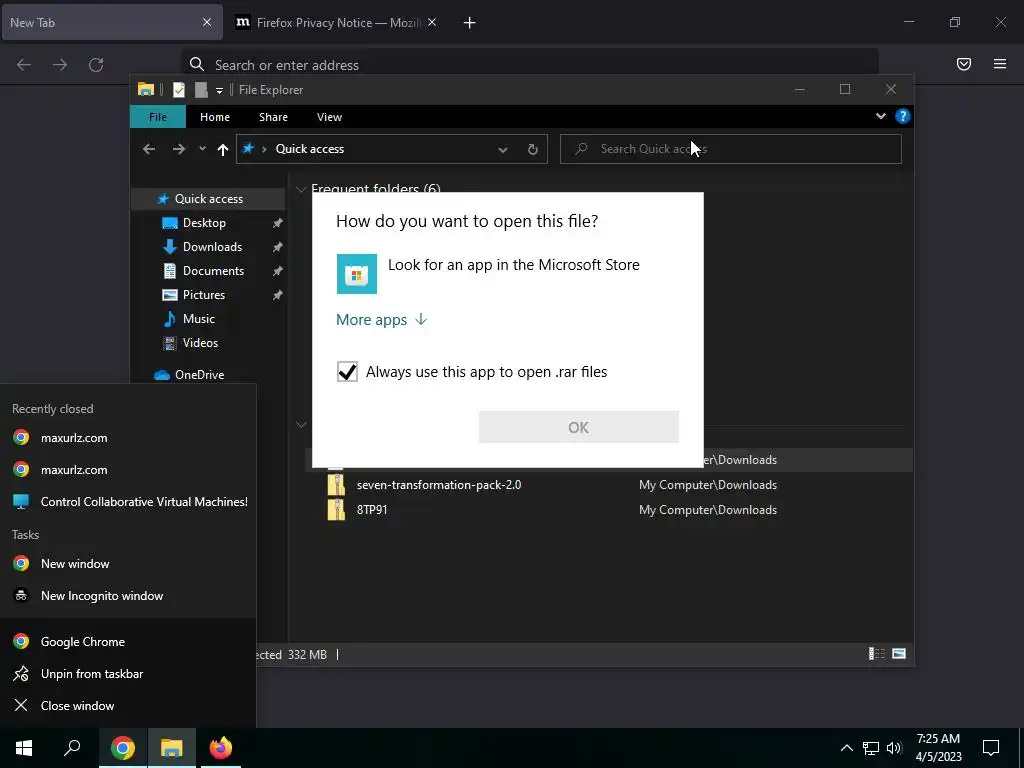Click the Chrome taskbar icon
This screenshot has width=1024, height=768.
pos(123,748)
